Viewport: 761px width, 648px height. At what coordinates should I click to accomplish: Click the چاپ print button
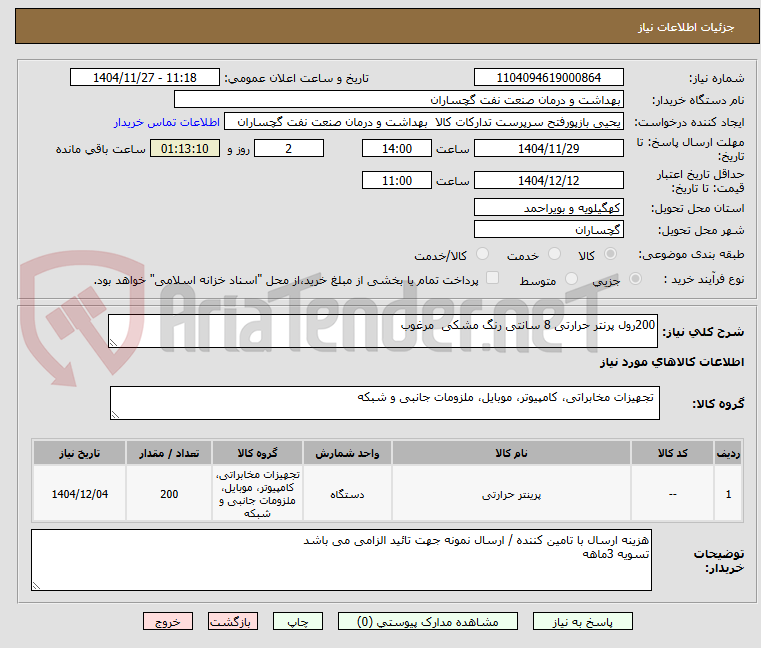(298, 622)
